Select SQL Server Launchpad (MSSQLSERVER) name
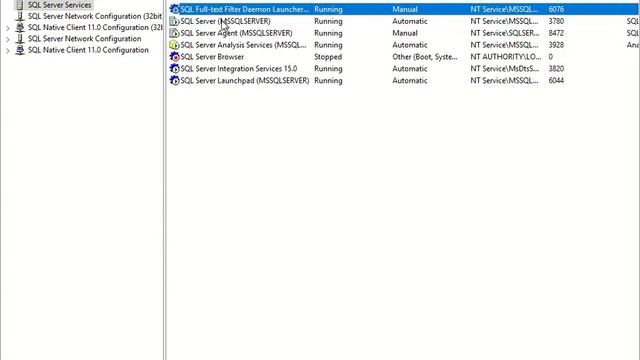This screenshot has height=360, width=640. point(245,80)
